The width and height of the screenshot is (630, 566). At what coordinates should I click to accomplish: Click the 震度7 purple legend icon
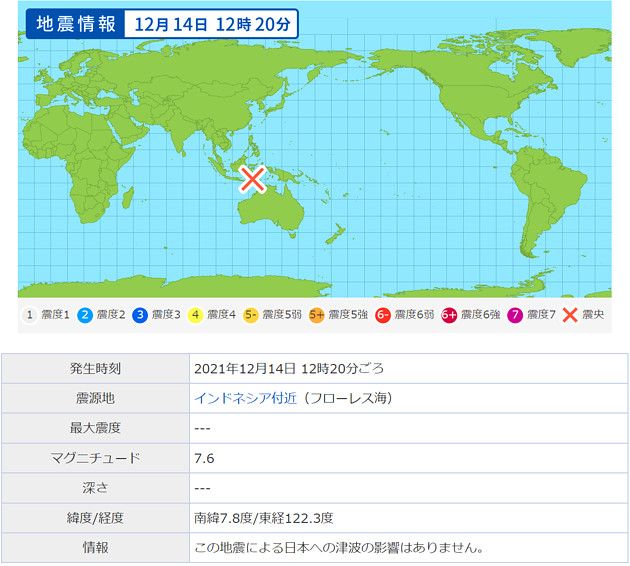[x=515, y=315]
